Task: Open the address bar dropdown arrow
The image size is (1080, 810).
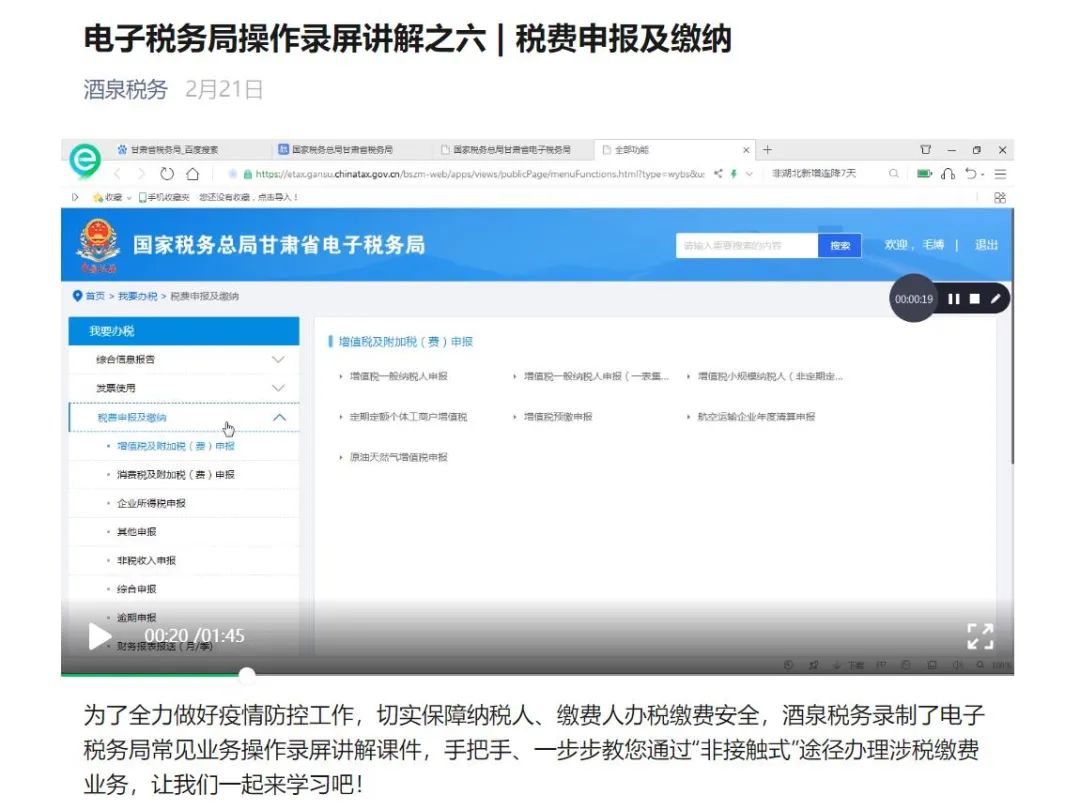Action: click(x=749, y=174)
